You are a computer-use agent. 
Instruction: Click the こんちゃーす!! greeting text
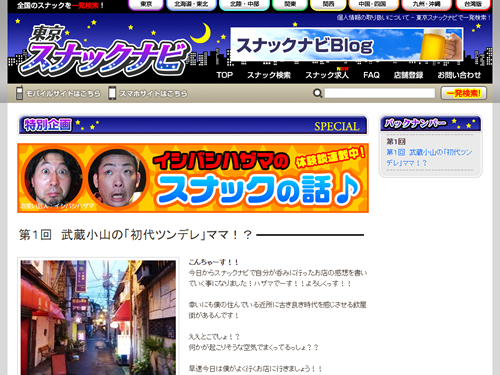(x=214, y=262)
